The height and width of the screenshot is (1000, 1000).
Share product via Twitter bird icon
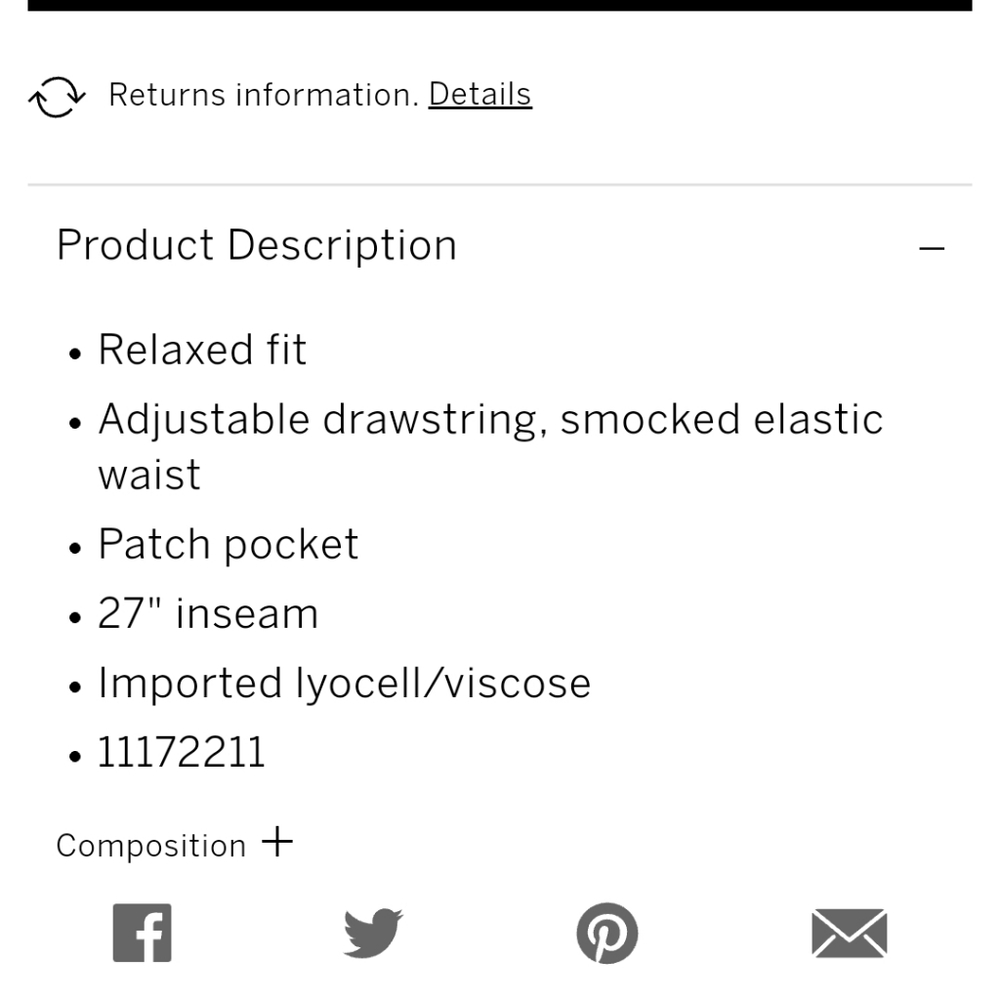[373, 933]
